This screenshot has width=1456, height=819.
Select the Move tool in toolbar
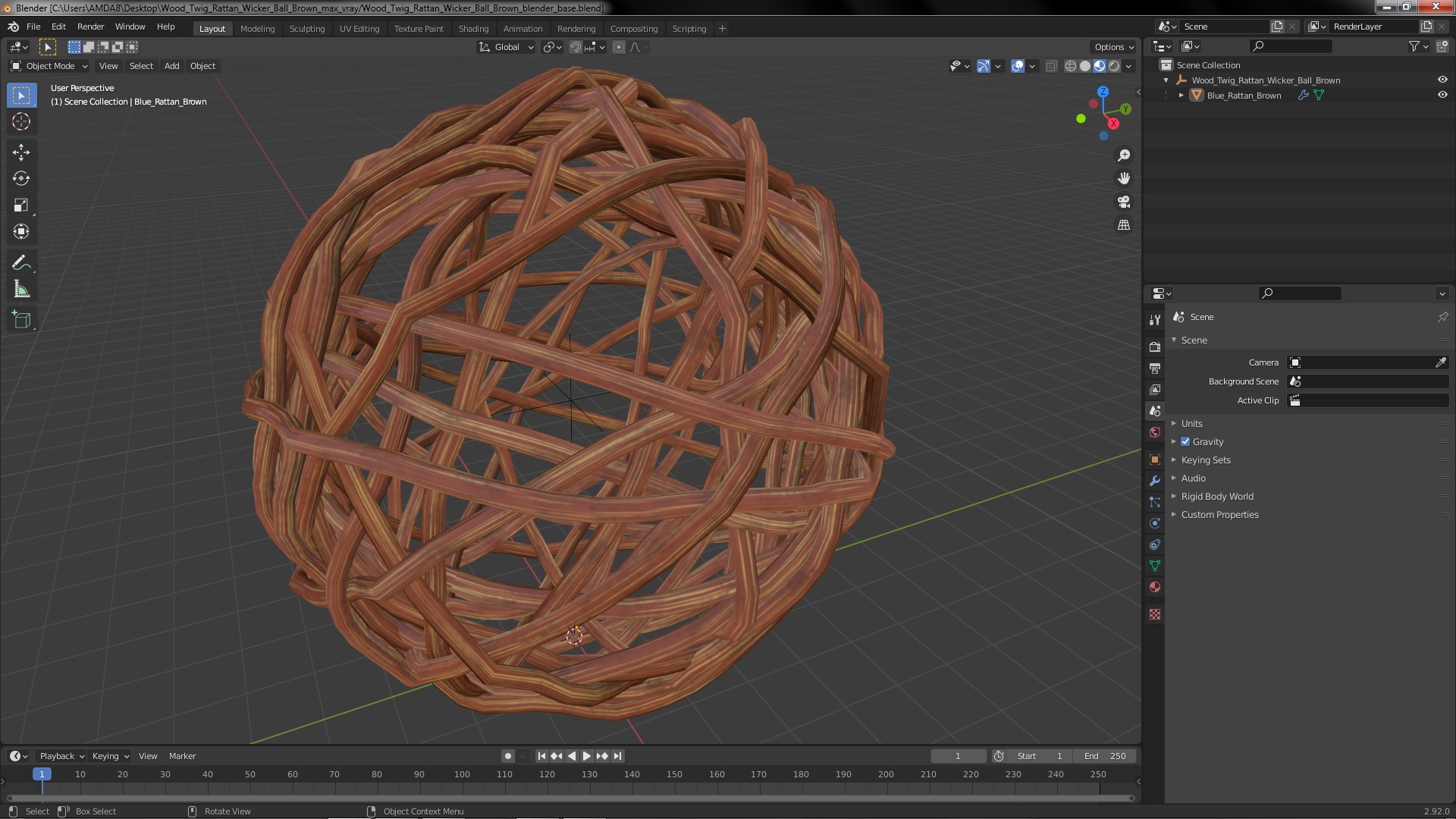coord(21,152)
